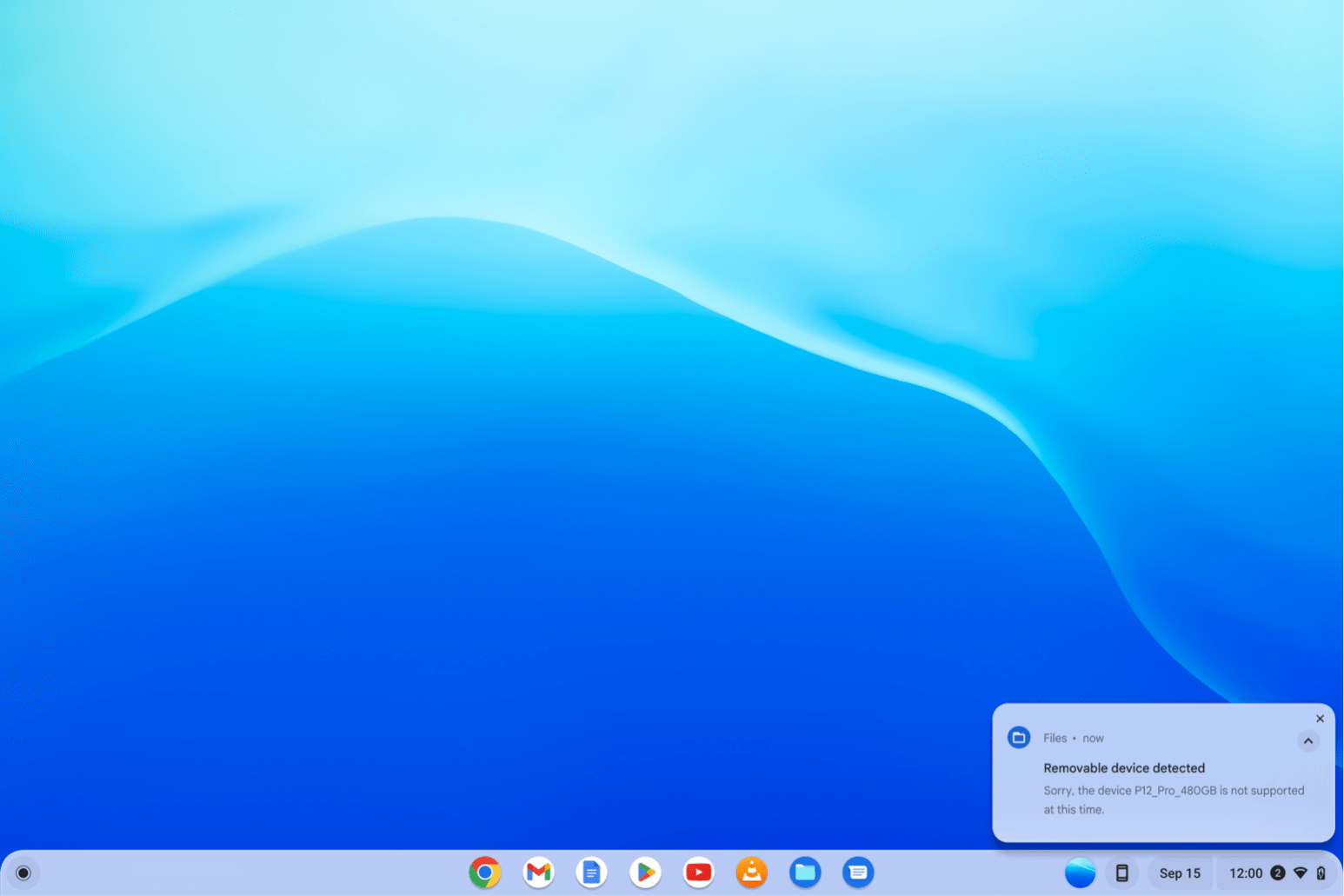Dismiss the Removable device notification
1344x896 pixels.
click(1320, 719)
